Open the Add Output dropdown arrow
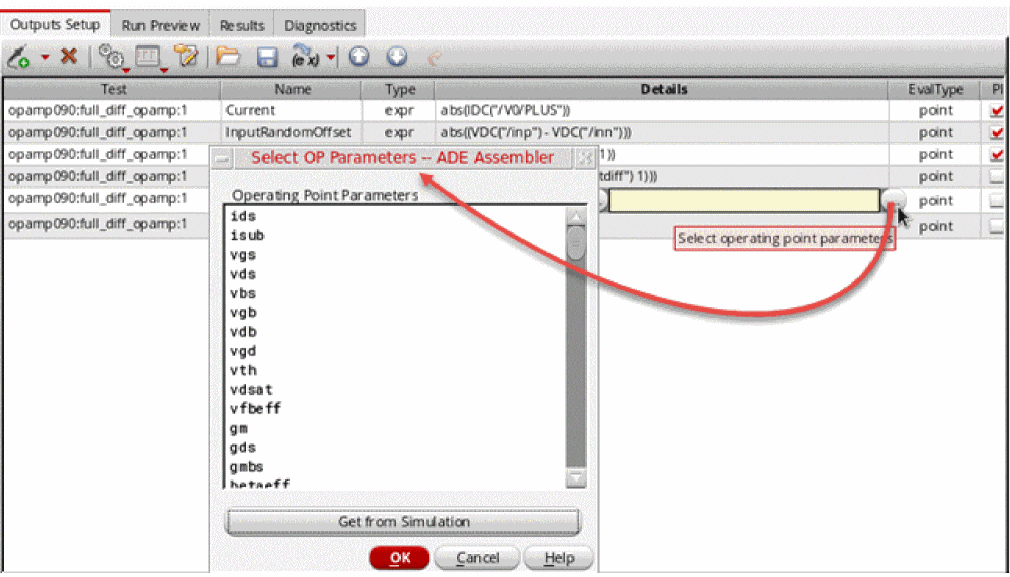Screen dimensions: 1010x577 45,57
